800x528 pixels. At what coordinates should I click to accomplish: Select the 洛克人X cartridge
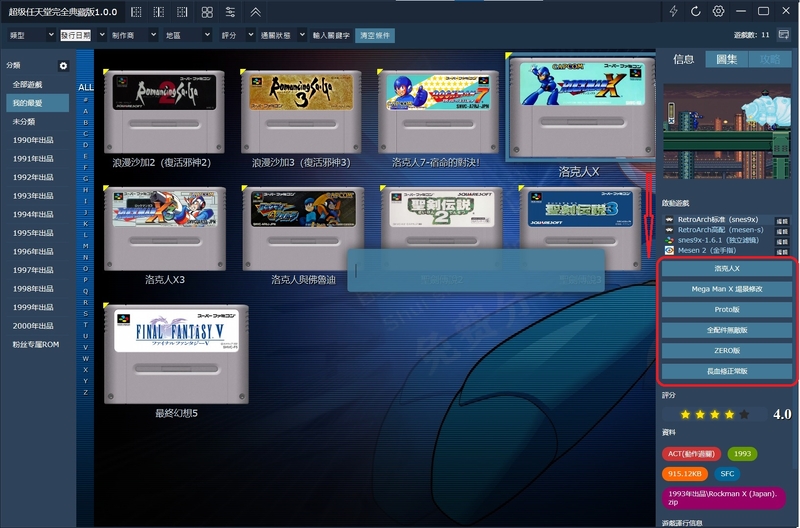point(581,108)
